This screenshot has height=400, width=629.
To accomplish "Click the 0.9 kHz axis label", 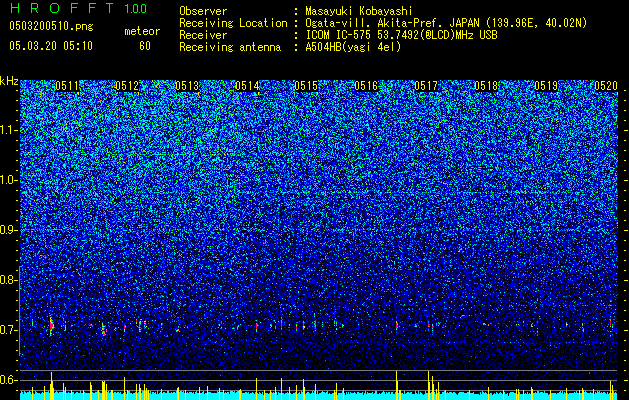I will click(7, 230).
